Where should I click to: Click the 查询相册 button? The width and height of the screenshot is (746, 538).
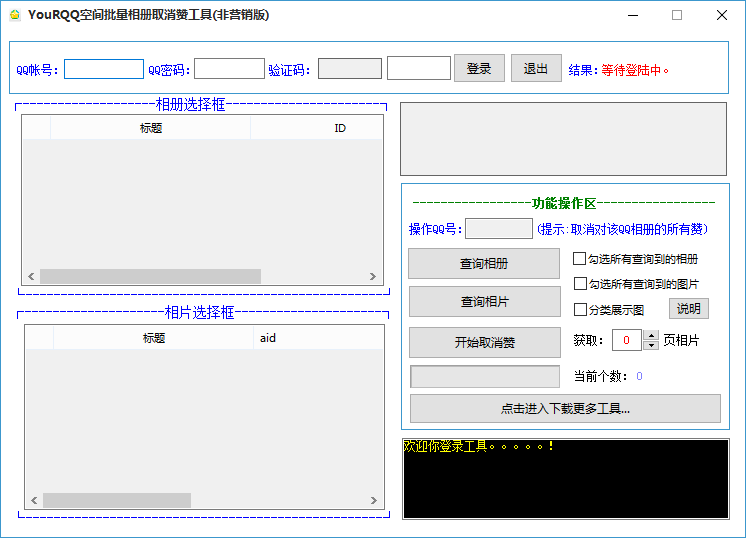tap(484, 264)
